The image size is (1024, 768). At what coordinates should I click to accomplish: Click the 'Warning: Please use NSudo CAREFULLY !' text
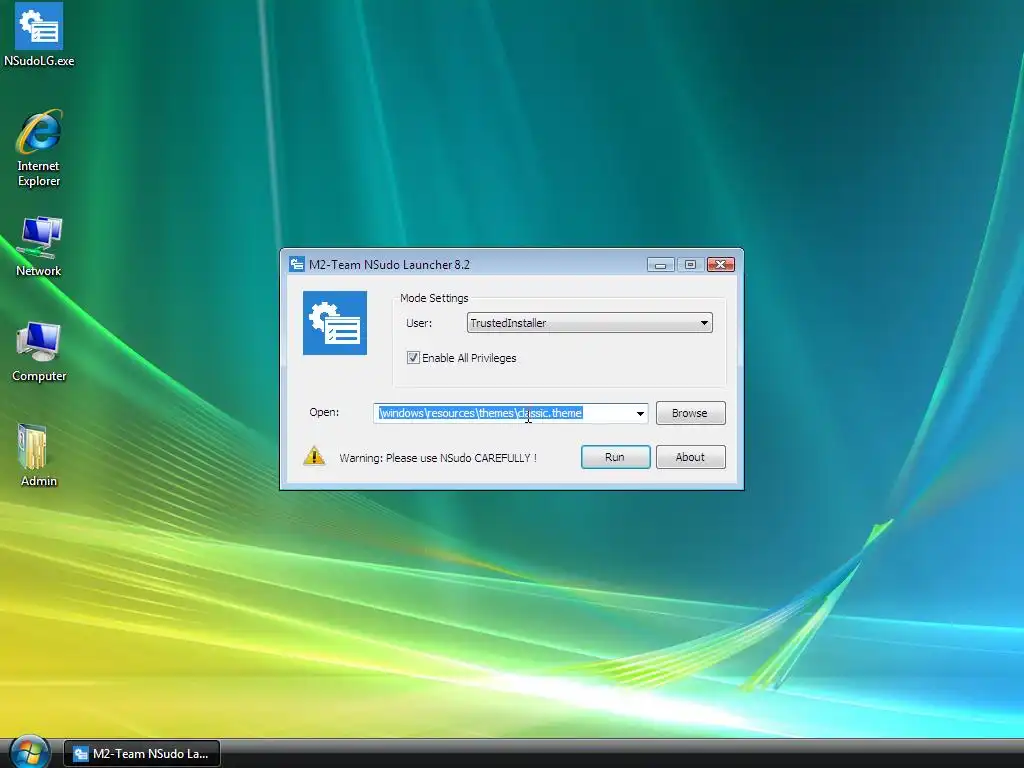click(x=438, y=458)
